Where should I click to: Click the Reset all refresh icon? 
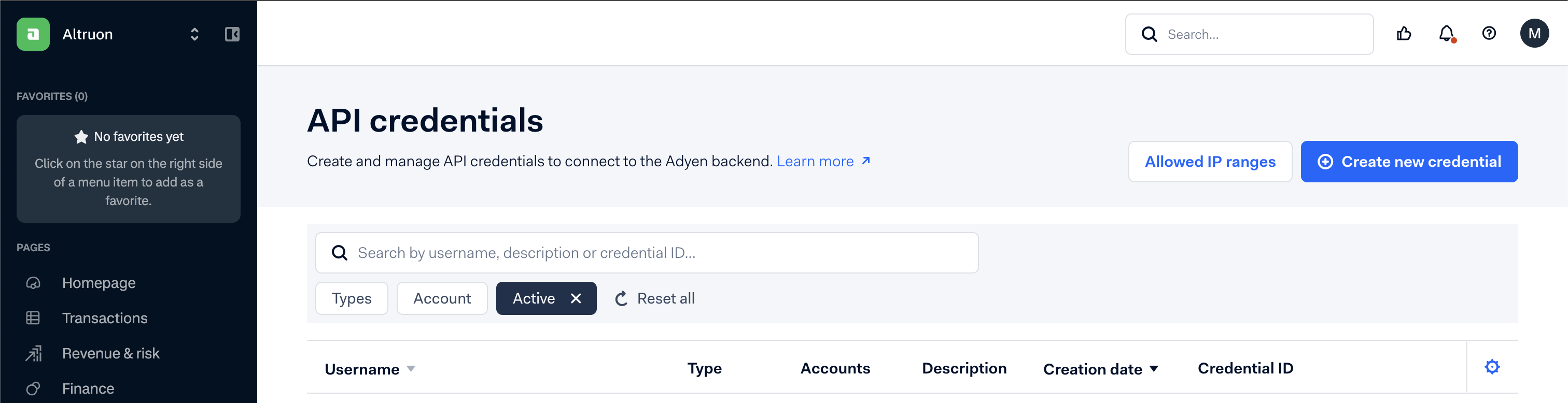[x=622, y=298]
